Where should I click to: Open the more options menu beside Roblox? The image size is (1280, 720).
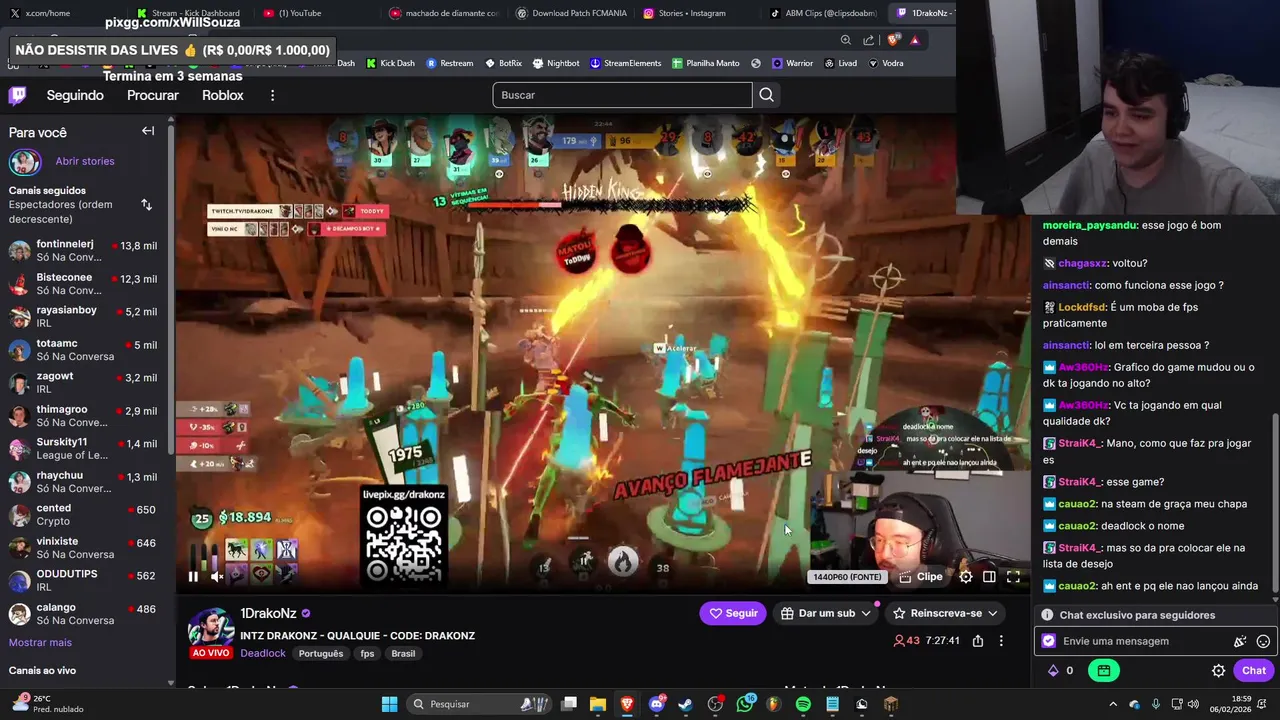pyautogui.click(x=272, y=95)
